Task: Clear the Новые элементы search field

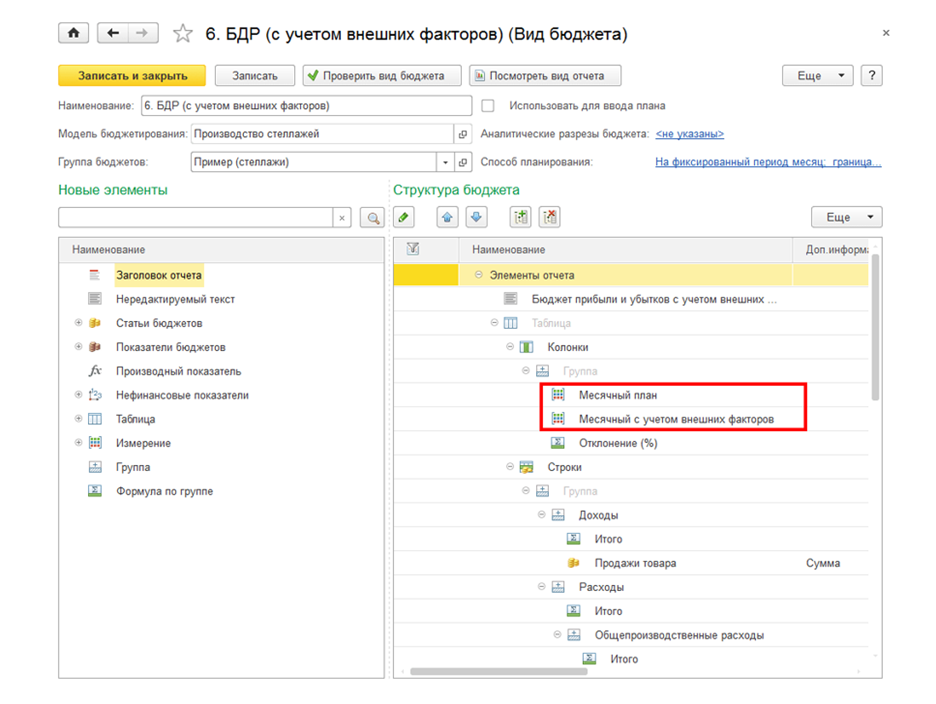Action: pyautogui.click(x=341, y=218)
